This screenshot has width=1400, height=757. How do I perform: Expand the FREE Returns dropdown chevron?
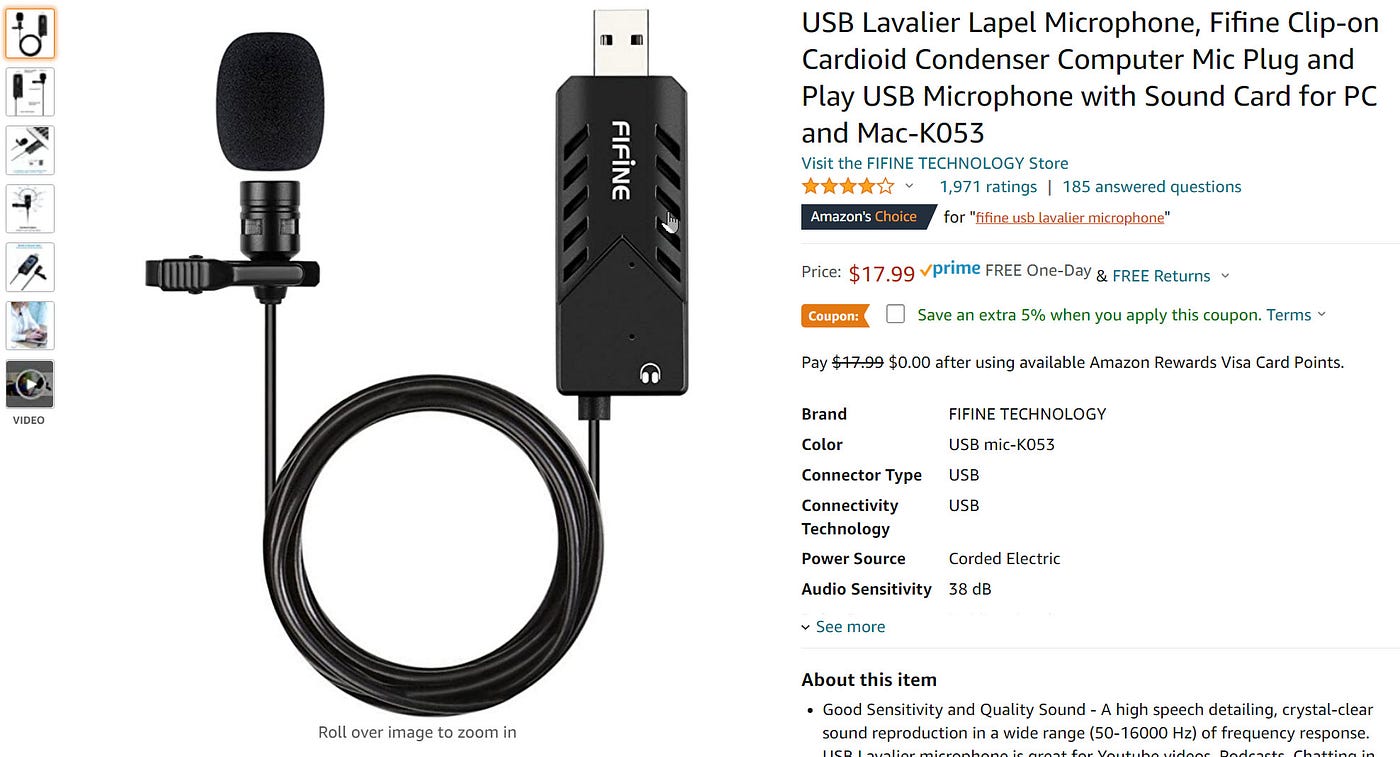(x=1226, y=276)
